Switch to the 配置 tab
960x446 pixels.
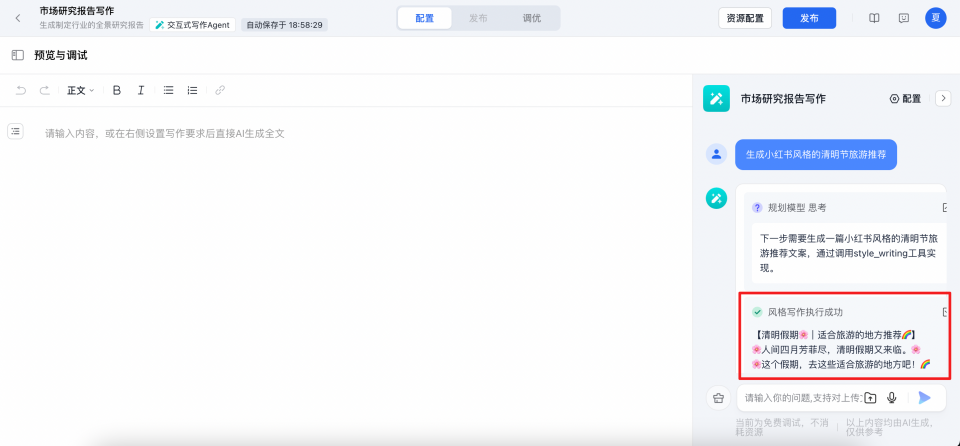(424, 18)
